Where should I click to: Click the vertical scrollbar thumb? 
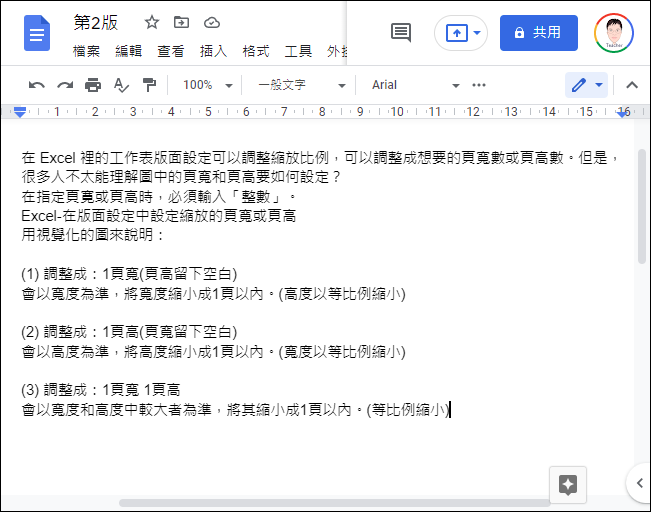tap(642, 206)
